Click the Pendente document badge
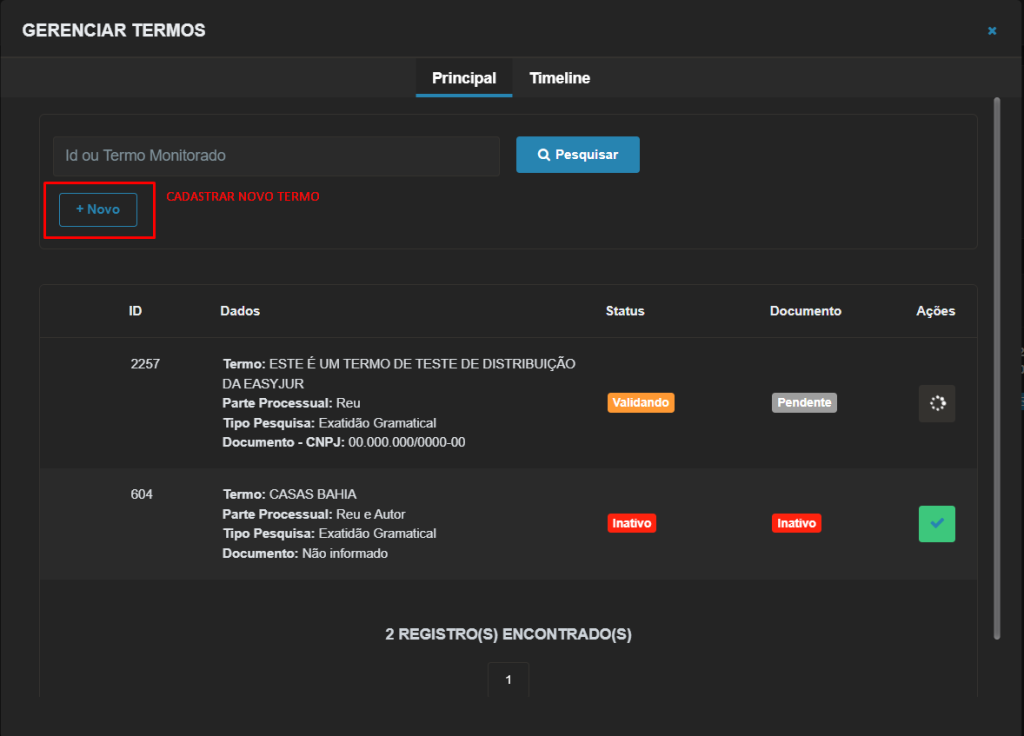 click(804, 402)
